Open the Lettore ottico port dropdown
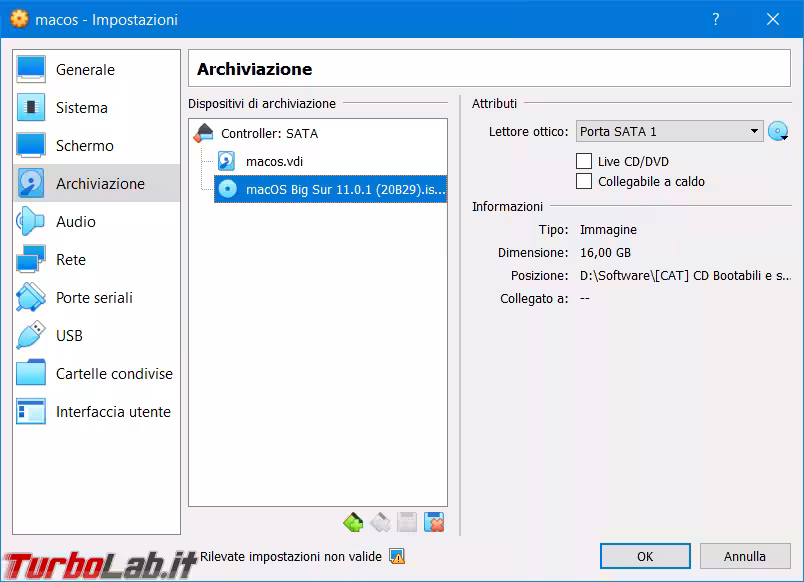 pyautogui.click(x=670, y=131)
